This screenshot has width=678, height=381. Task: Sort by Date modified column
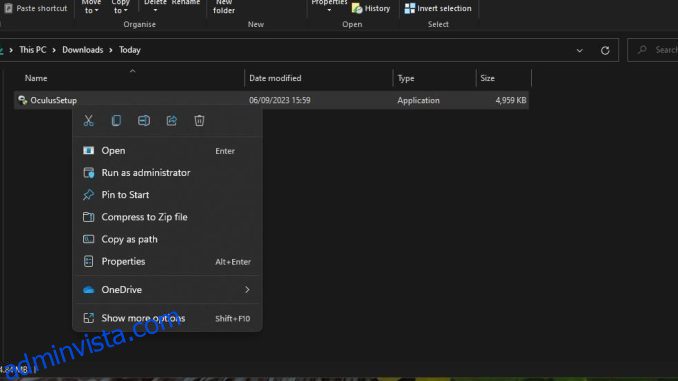pyautogui.click(x=275, y=78)
